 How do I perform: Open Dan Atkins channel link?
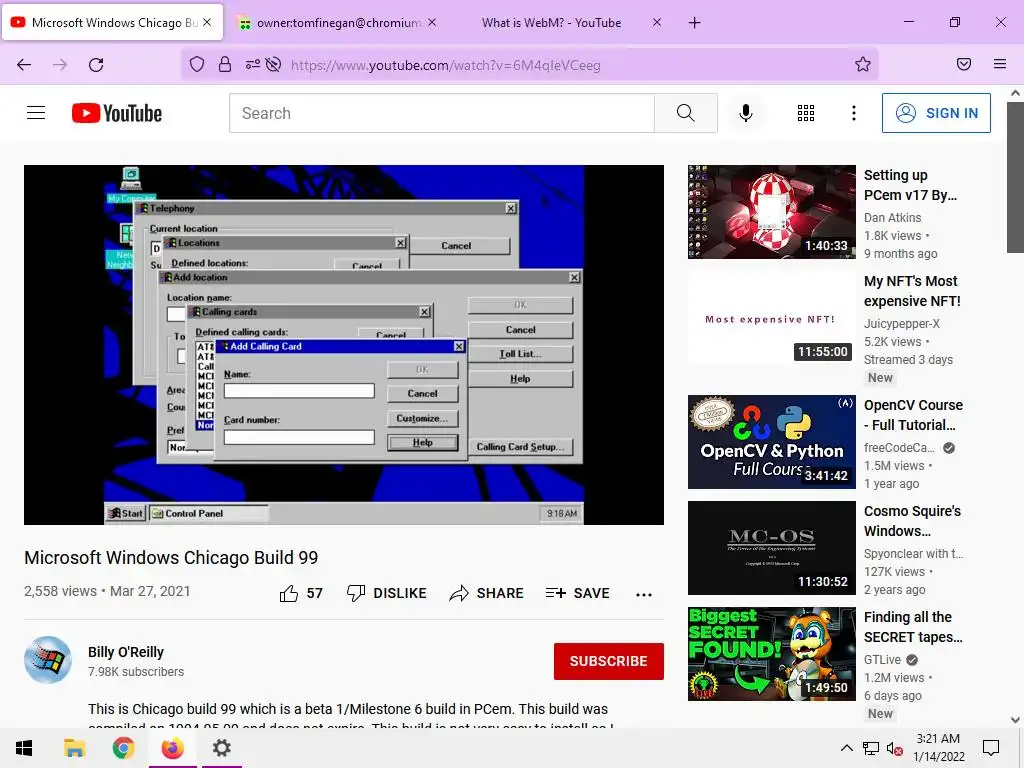point(892,217)
